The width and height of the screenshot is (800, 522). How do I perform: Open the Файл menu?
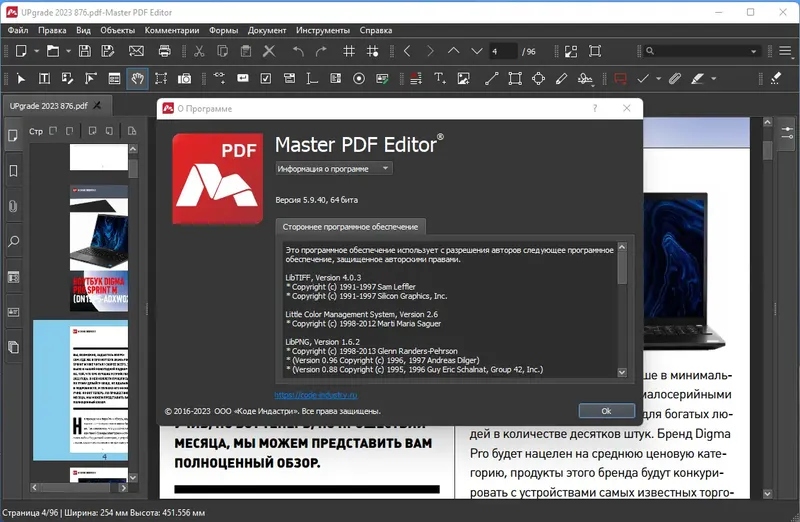[18, 30]
